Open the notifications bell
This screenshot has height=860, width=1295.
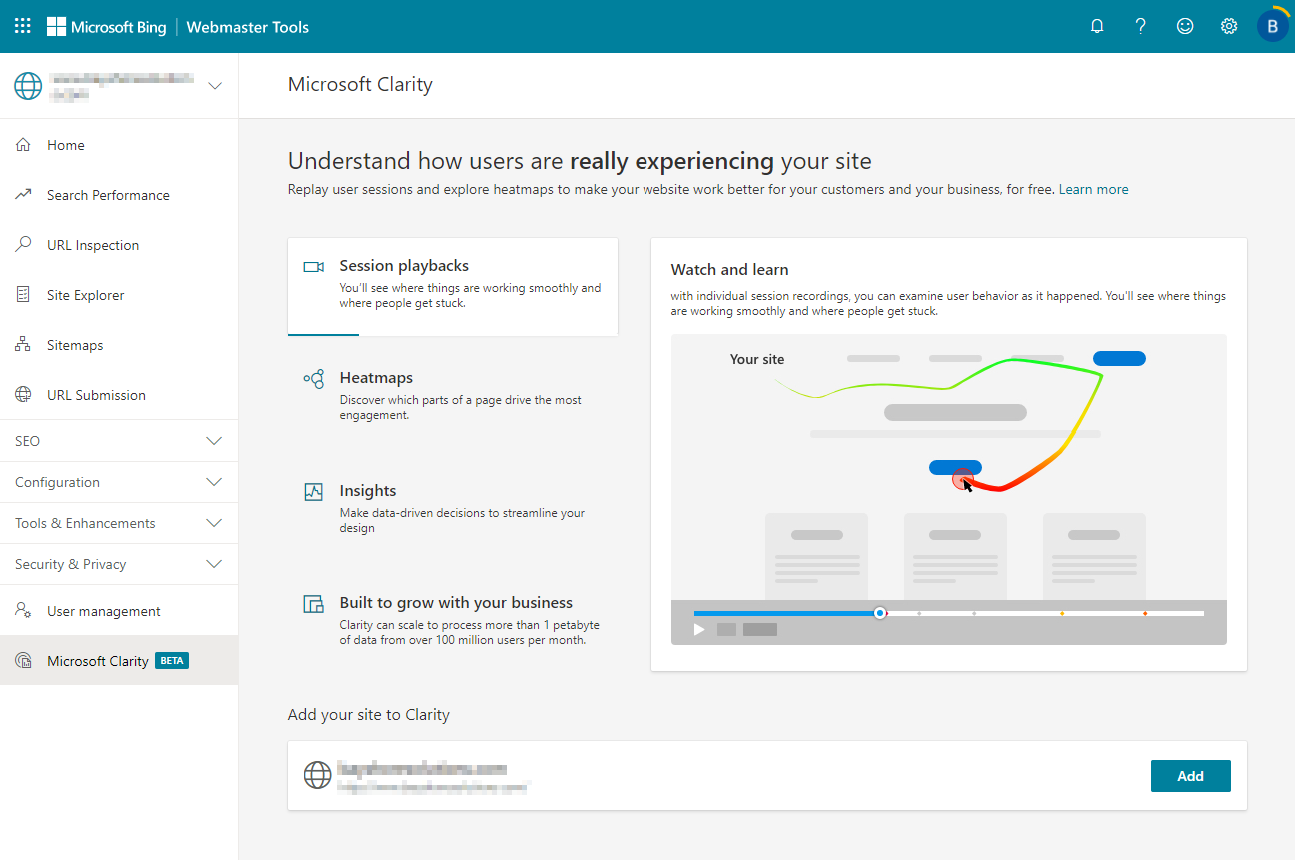point(1097,27)
